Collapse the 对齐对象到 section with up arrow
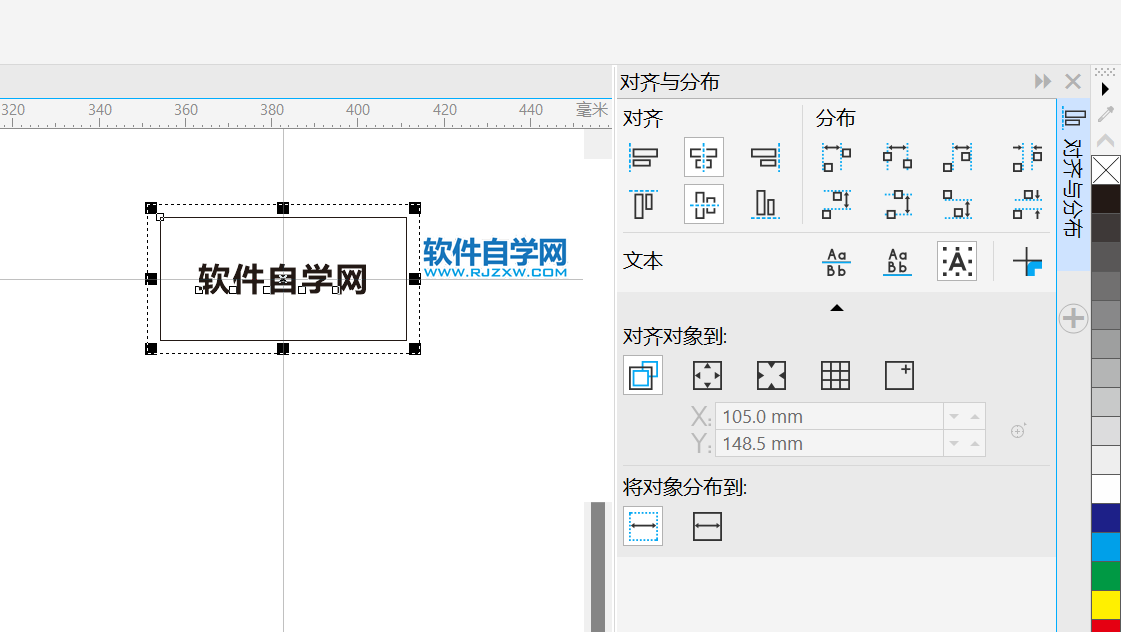The width and height of the screenshot is (1121, 632). (837, 307)
